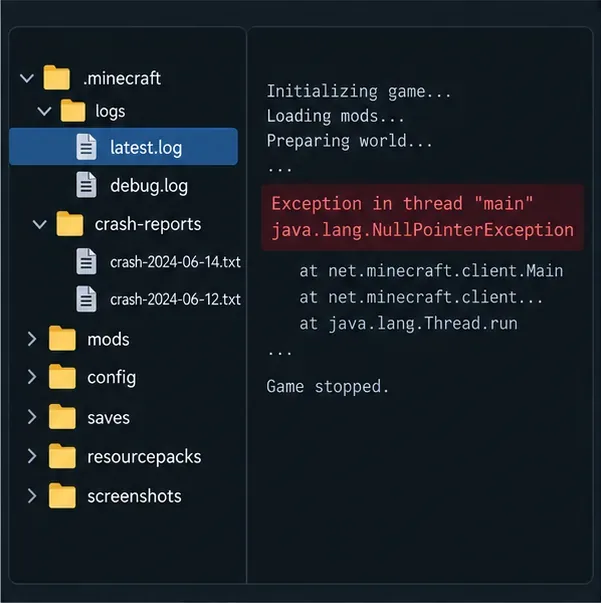601x603 pixels.
Task: Expand the screenshots folder chevron
Action: point(32,496)
